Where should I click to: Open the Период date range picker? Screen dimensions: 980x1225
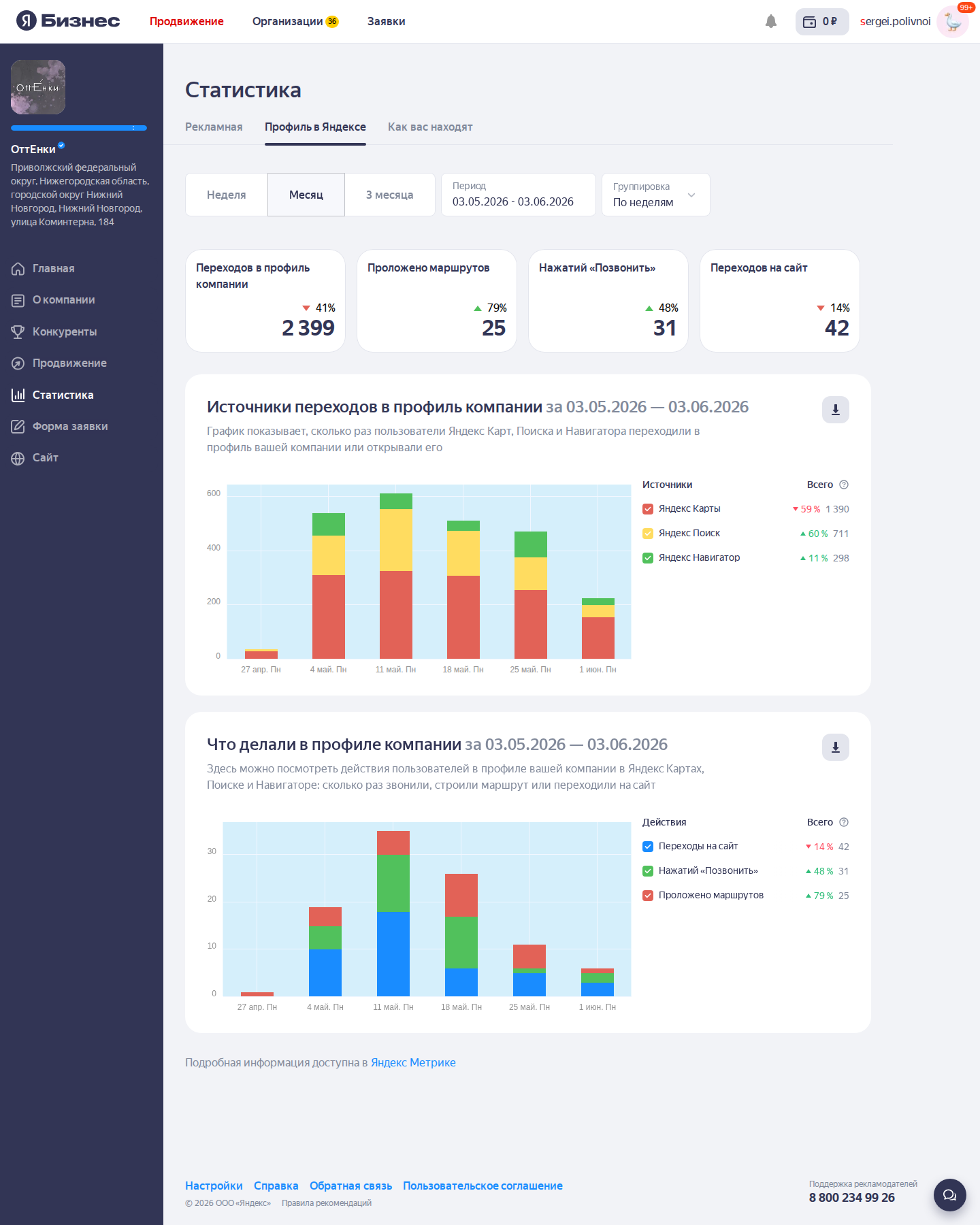[519, 195]
